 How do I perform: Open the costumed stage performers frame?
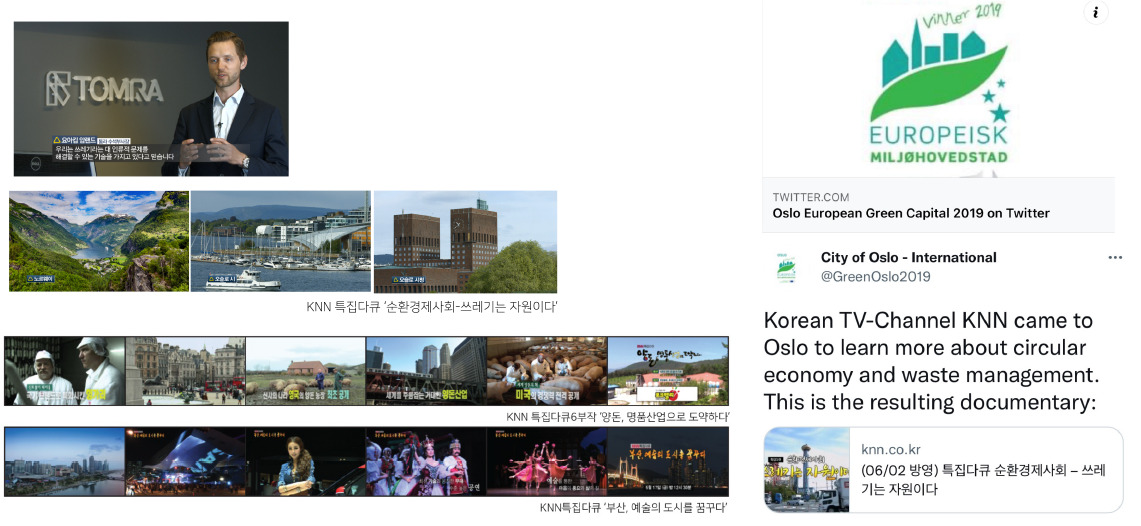426,461
